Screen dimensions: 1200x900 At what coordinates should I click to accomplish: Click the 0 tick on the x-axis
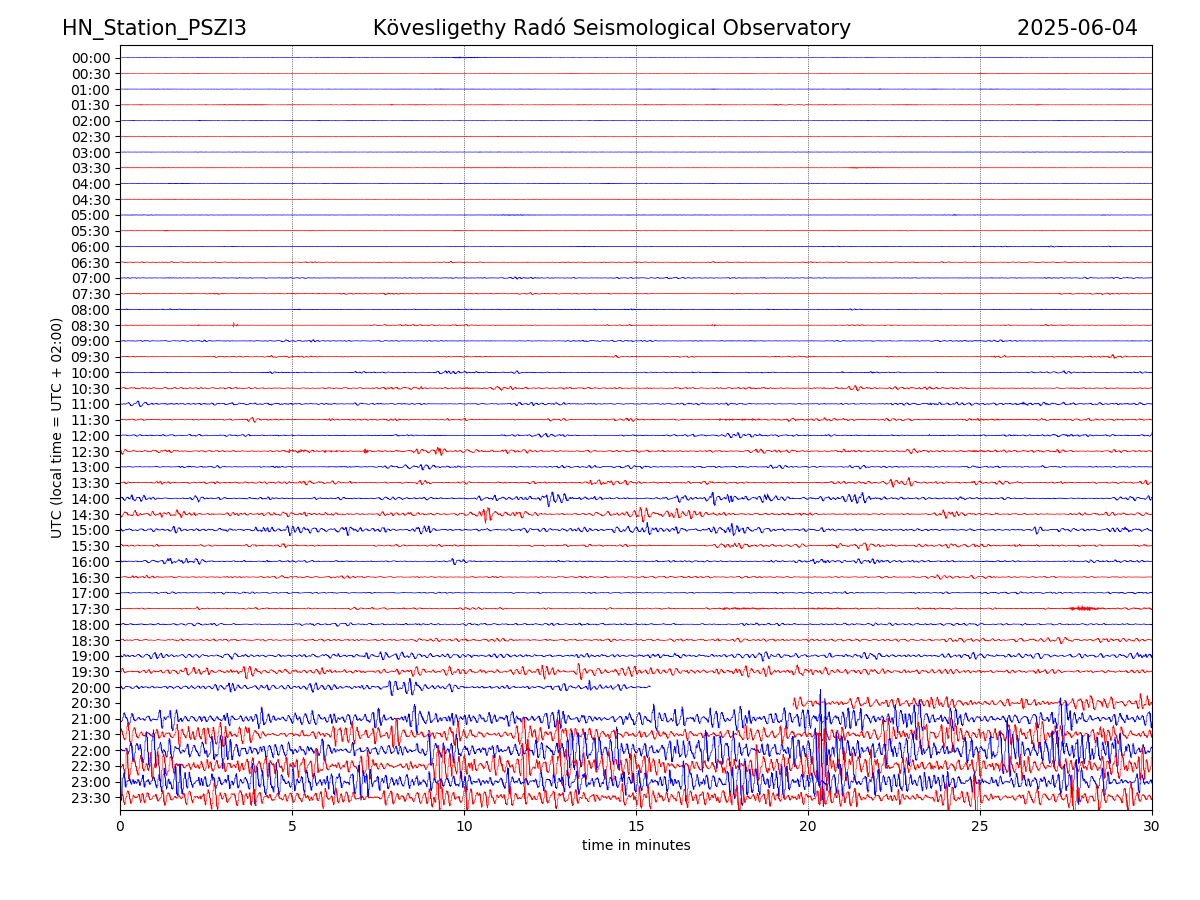point(120,827)
